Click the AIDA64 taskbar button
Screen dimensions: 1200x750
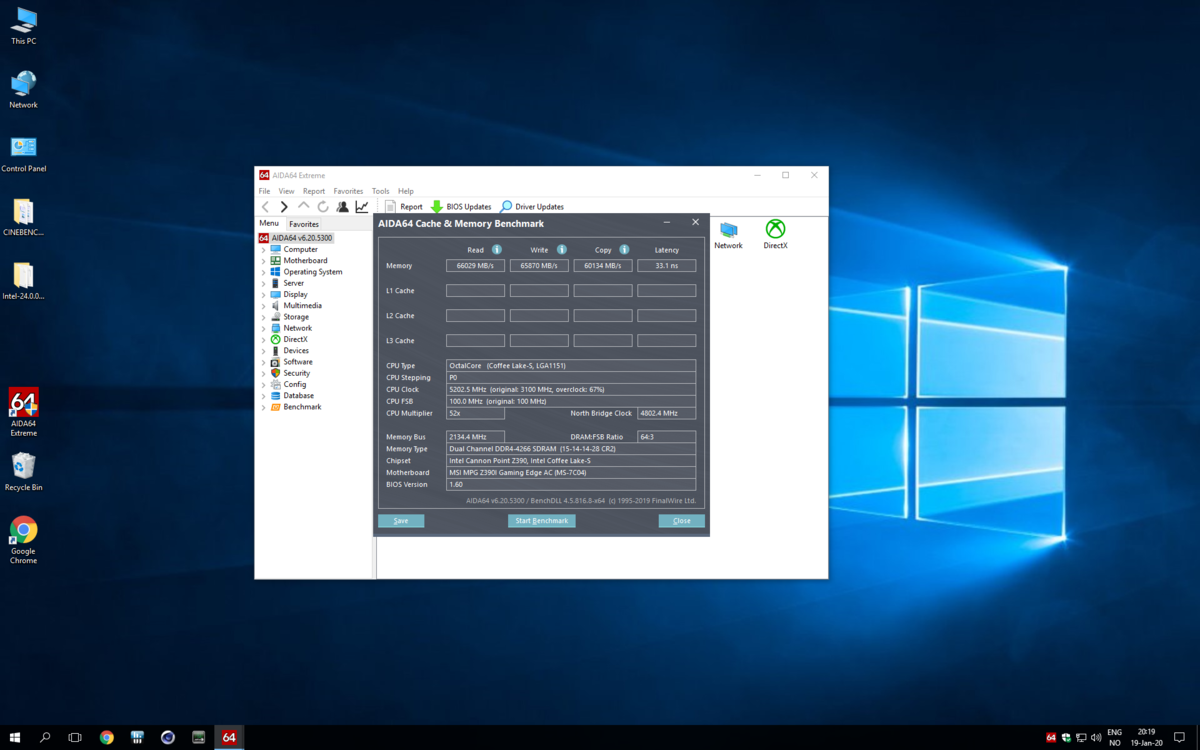pos(229,737)
